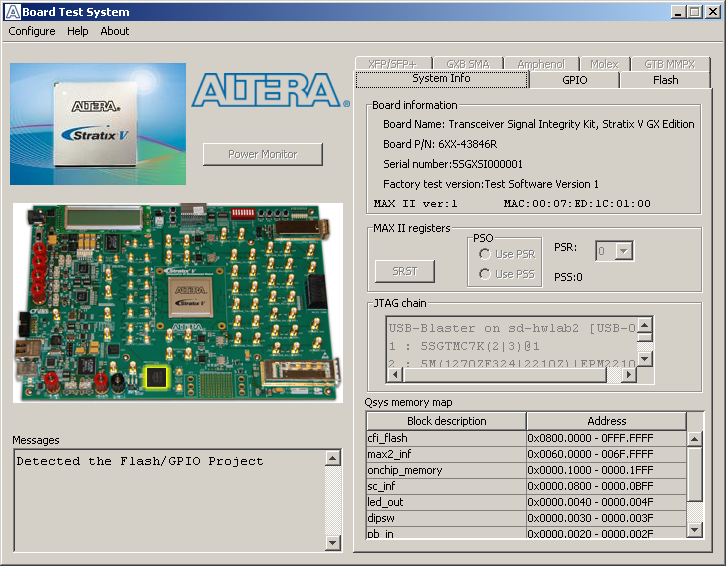
Task: Click the yellow highlighted MAX II chip on board
Action: [157, 377]
